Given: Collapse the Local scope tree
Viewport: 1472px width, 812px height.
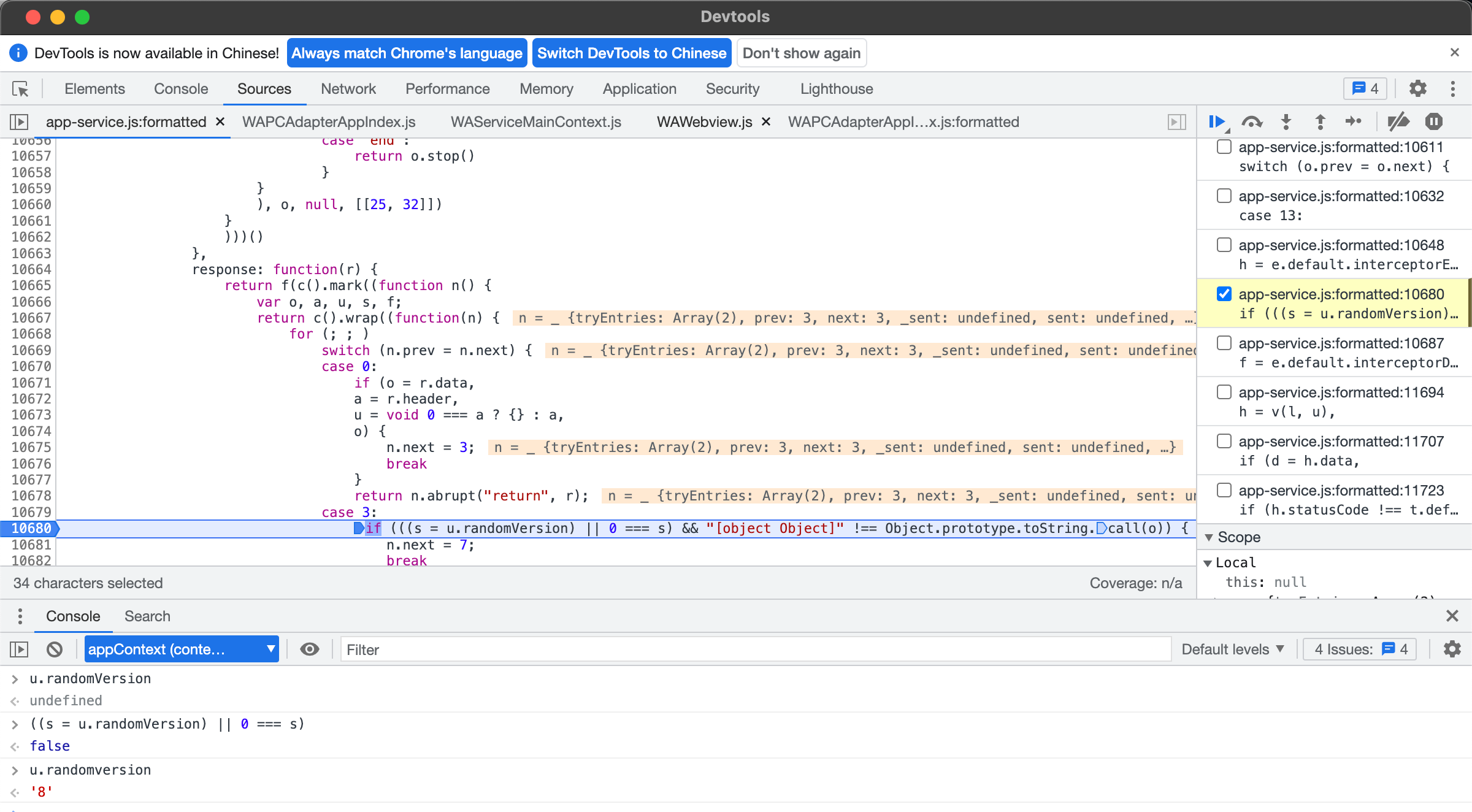Looking at the screenshot, I should click(x=1208, y=563).
